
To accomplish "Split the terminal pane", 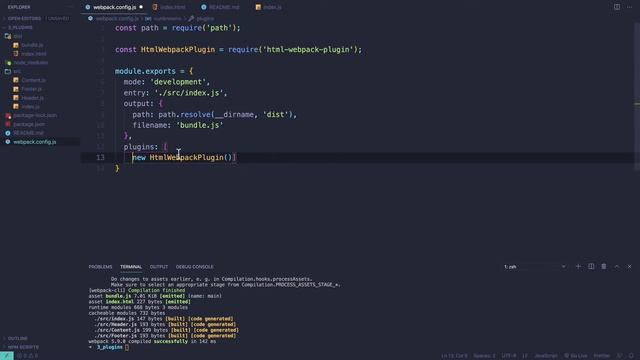I will tap(591, 267).
